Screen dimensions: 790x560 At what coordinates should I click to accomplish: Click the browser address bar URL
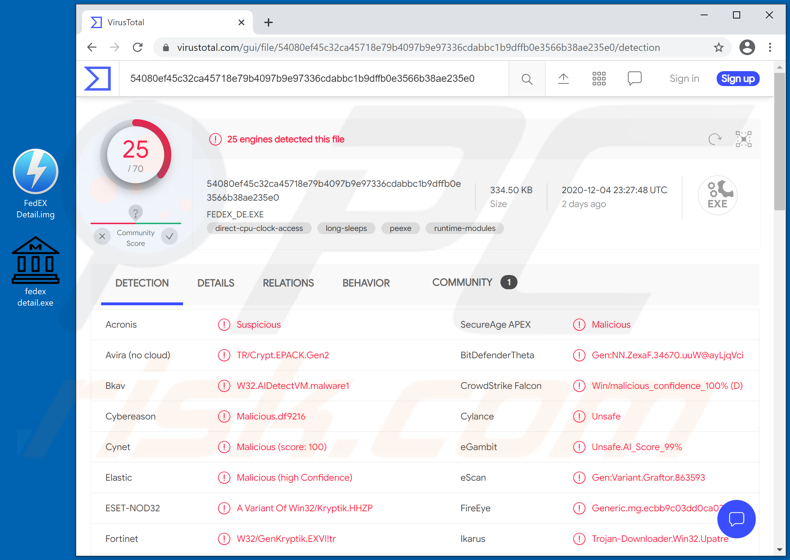(418, 47)
